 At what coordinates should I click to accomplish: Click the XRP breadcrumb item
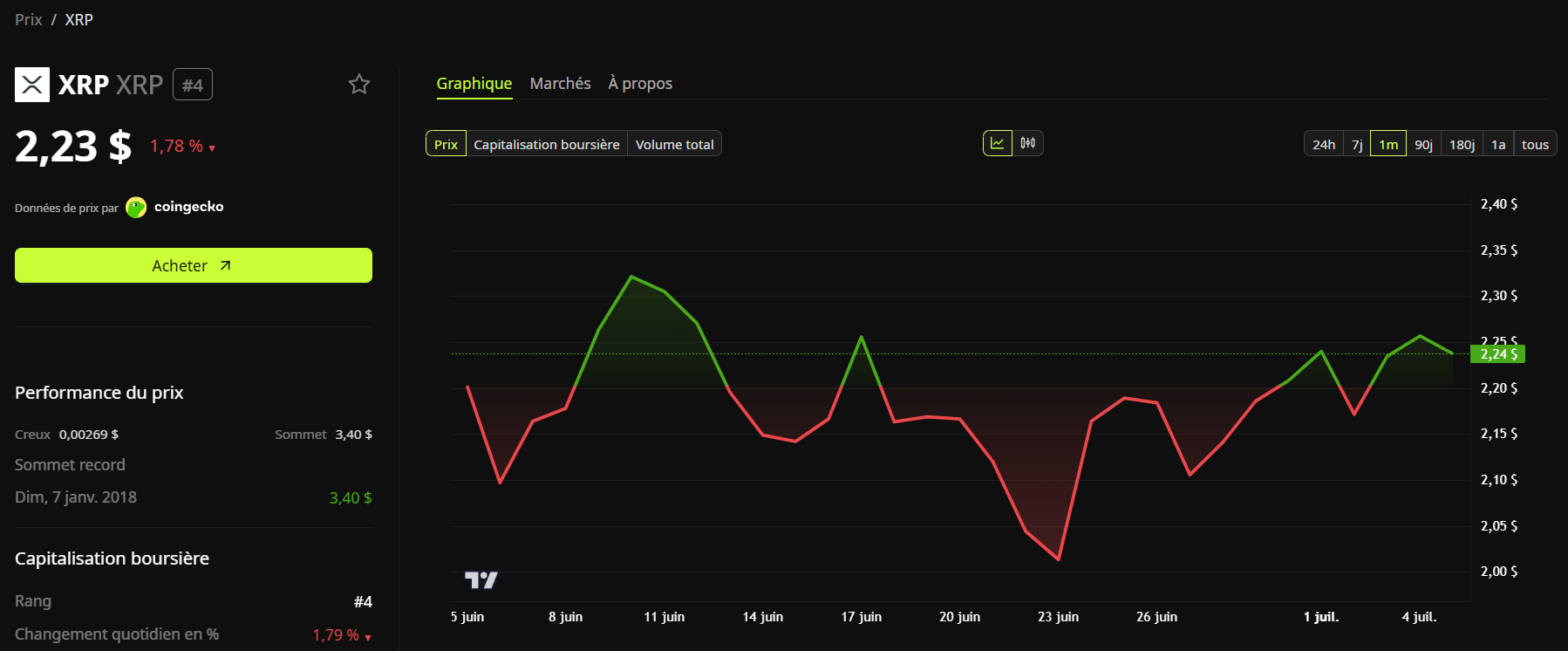point(78,19)
